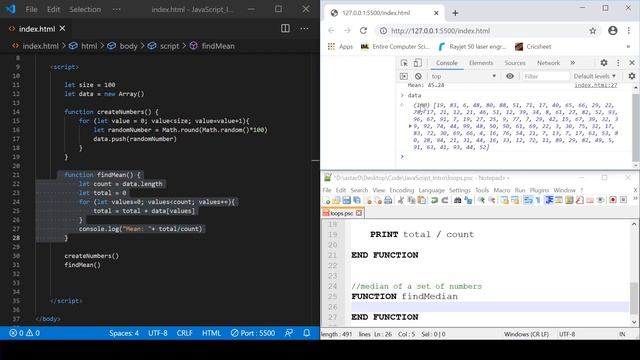640x360 pixels.
Task: Click the console Filter input field
Action: 546,76
